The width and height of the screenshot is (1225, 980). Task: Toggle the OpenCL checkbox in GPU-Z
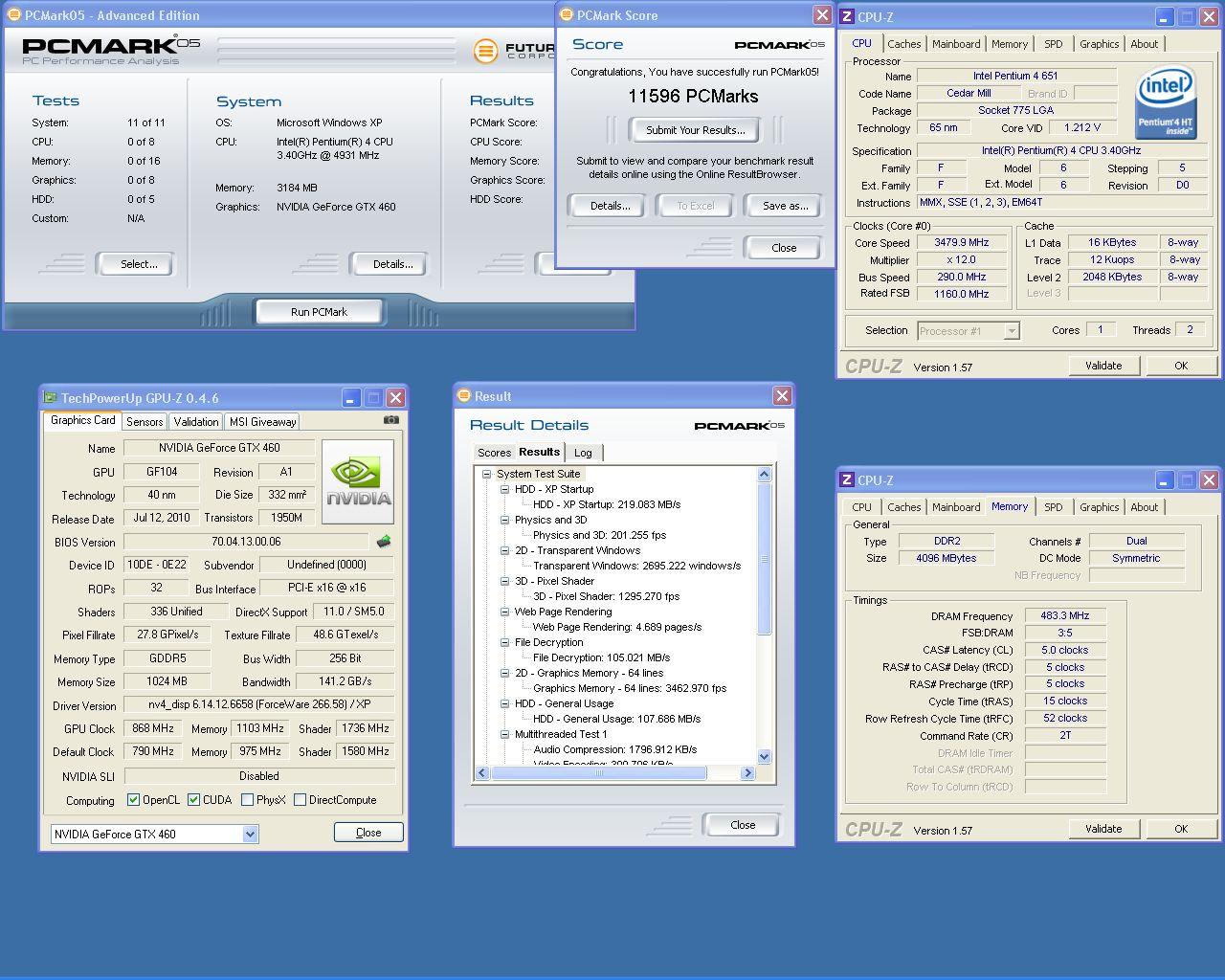click(x=133, y=800)
